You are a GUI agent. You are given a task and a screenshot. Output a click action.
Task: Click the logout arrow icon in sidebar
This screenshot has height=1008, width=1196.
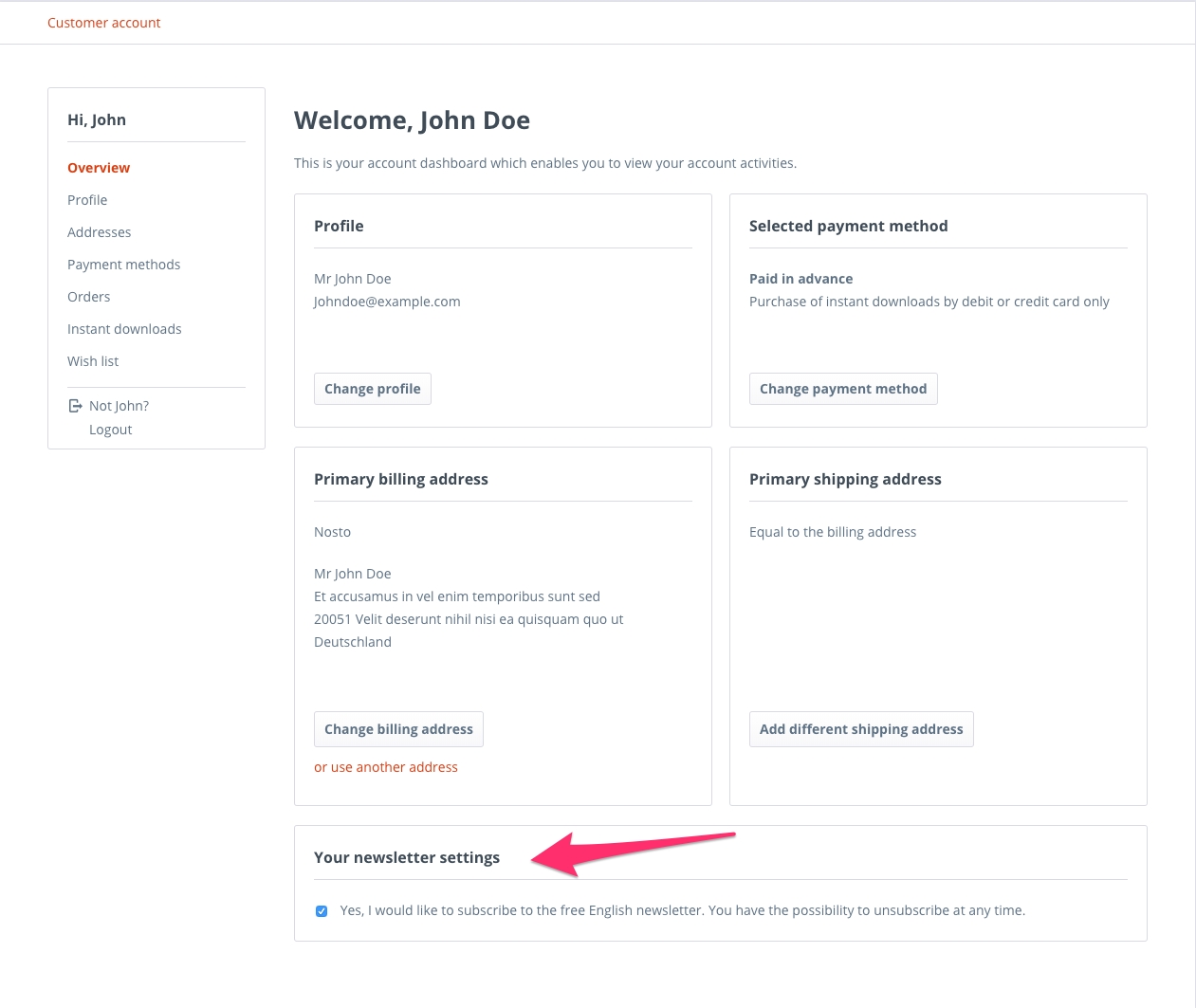pyautogui.click(x=75, y=406)
